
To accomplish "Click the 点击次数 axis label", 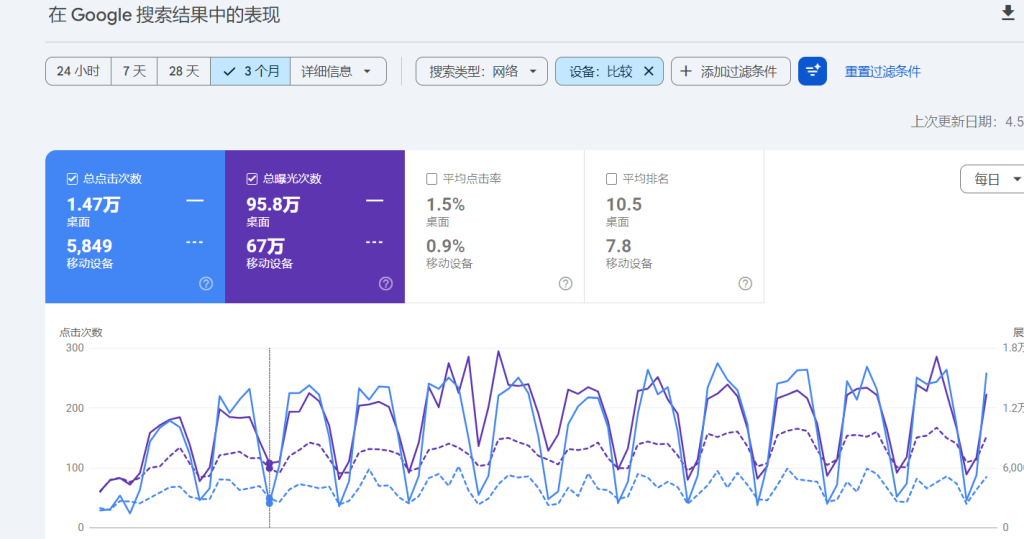I will (81, 333).
